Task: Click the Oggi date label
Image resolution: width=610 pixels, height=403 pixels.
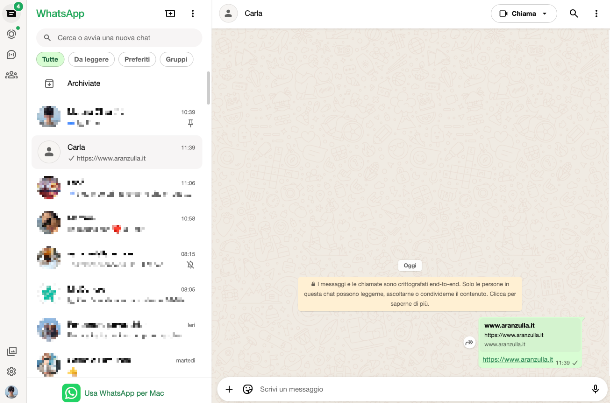Action: click(410, 265)
